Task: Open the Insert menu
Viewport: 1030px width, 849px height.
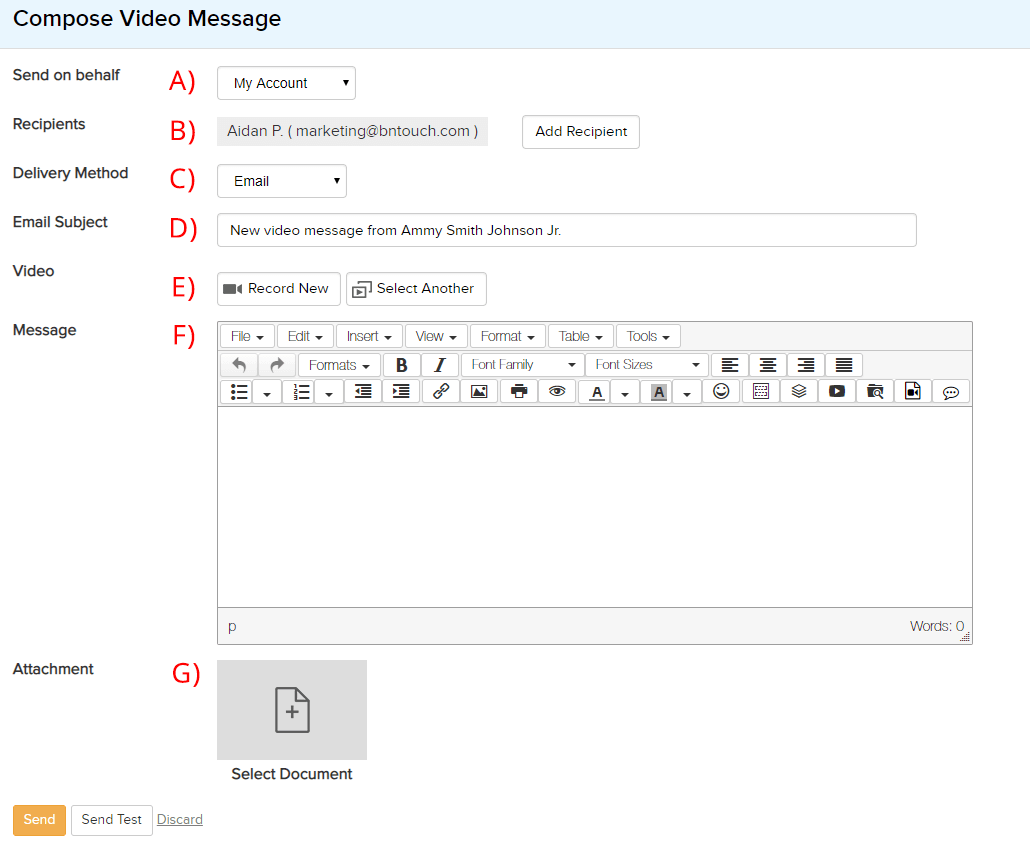Action: pos(369,336)
